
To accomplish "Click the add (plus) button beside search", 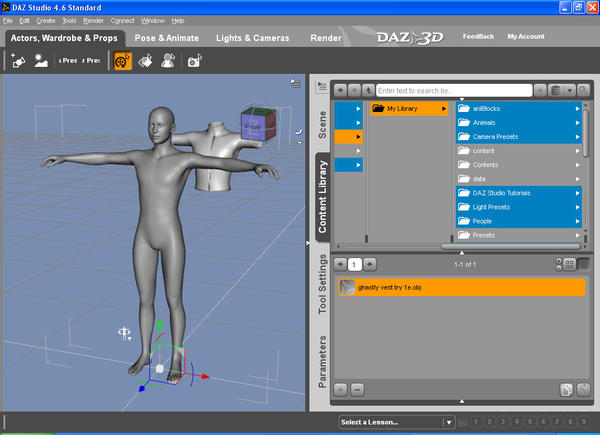I will coord(340,91).
